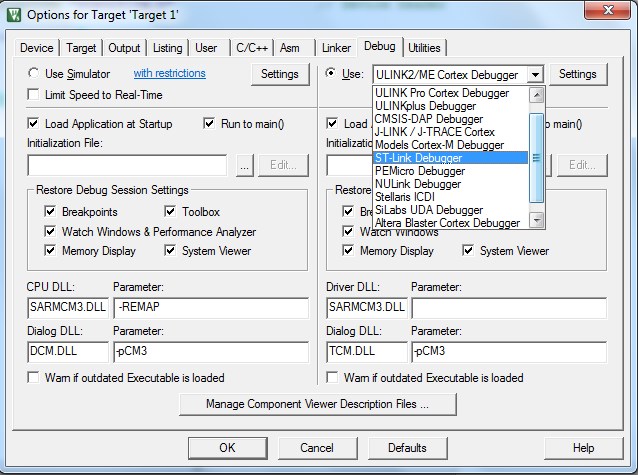Click simulator Initialization File input field
Image resolution: width=638 pixels, height=475 pixels.
tap(127, 165)
